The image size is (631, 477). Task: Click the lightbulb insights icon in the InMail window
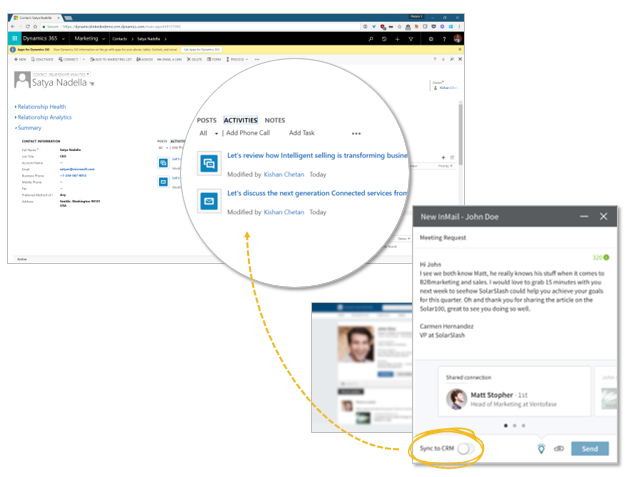(541, 449)
